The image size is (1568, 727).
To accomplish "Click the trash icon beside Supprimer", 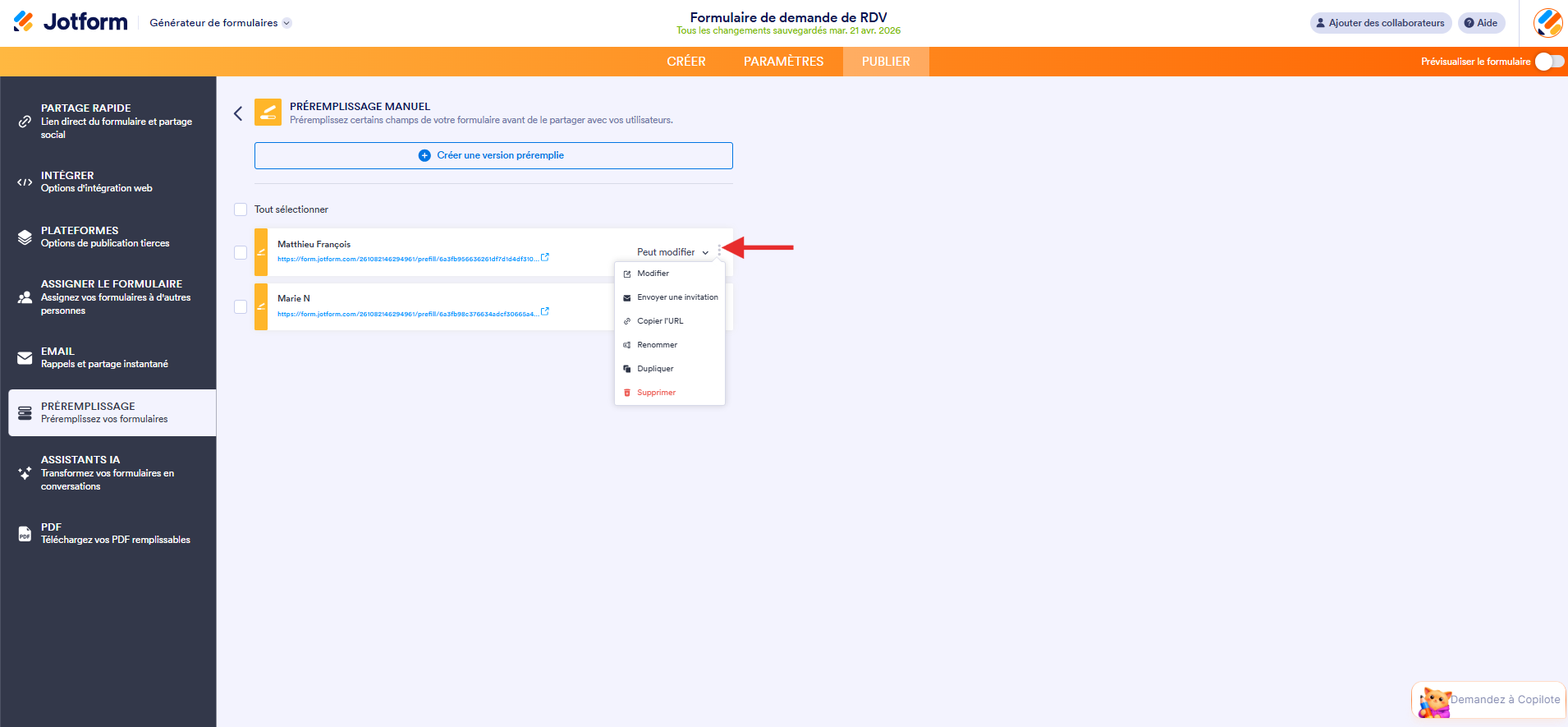I will click(627, 393).
